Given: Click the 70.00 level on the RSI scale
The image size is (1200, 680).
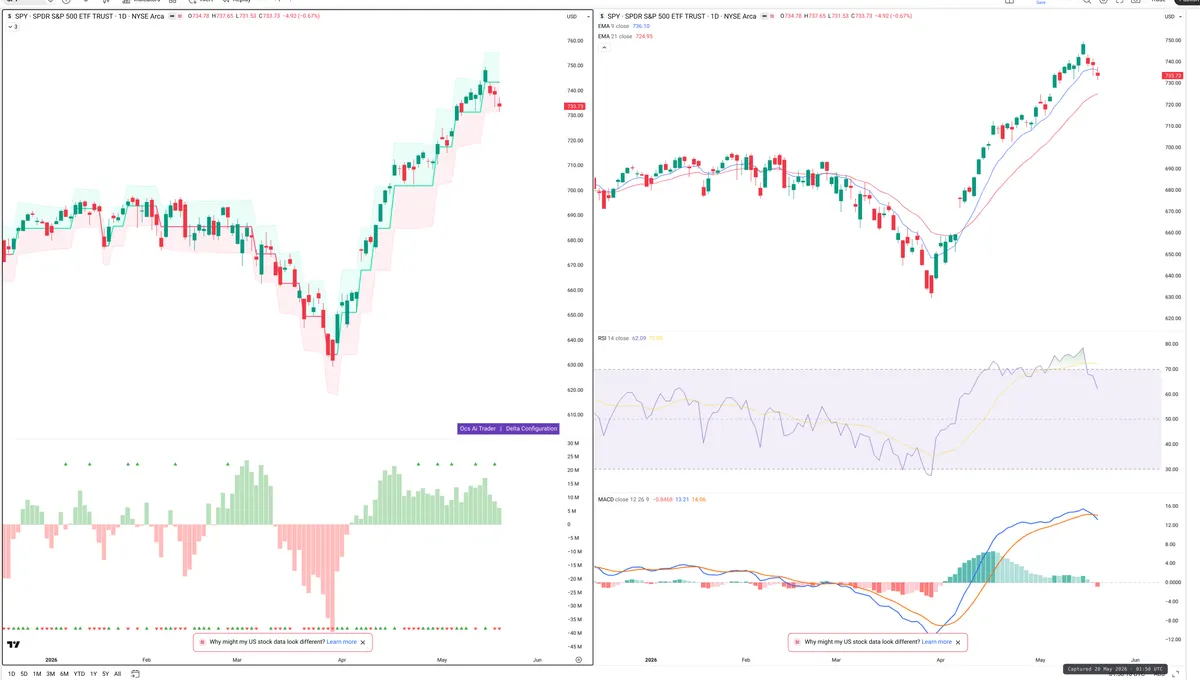Looking at the screenshot, I should 1172,369.
